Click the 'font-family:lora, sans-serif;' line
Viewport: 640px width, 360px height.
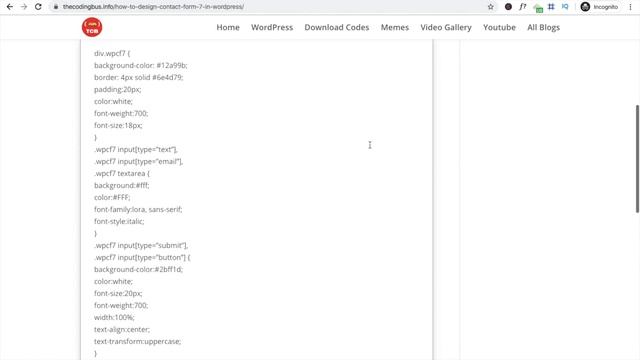138,209
